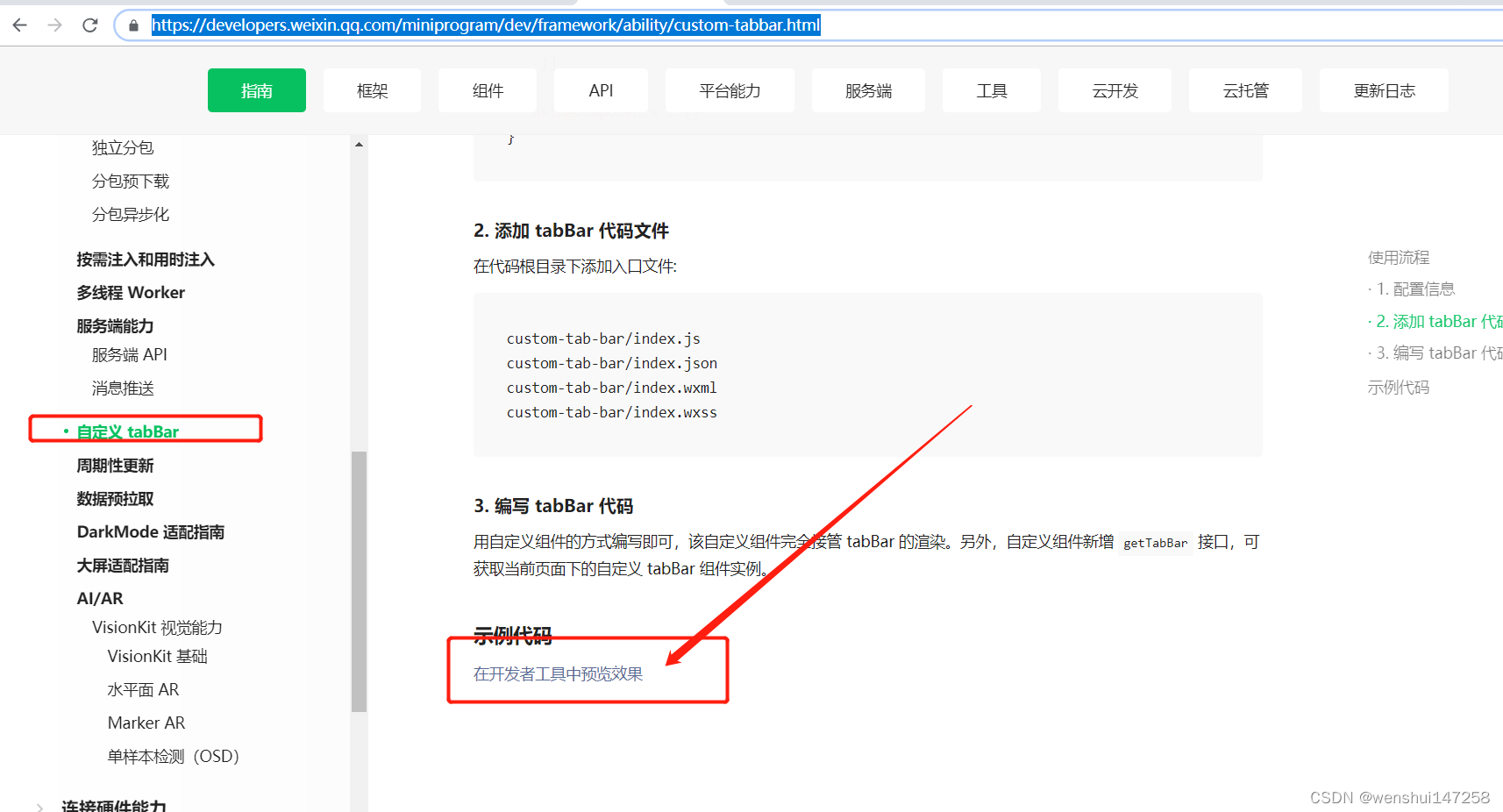Click the heading 3. 编写 tabBar 代码
The image size is (1503, 812).
(553, 506)
